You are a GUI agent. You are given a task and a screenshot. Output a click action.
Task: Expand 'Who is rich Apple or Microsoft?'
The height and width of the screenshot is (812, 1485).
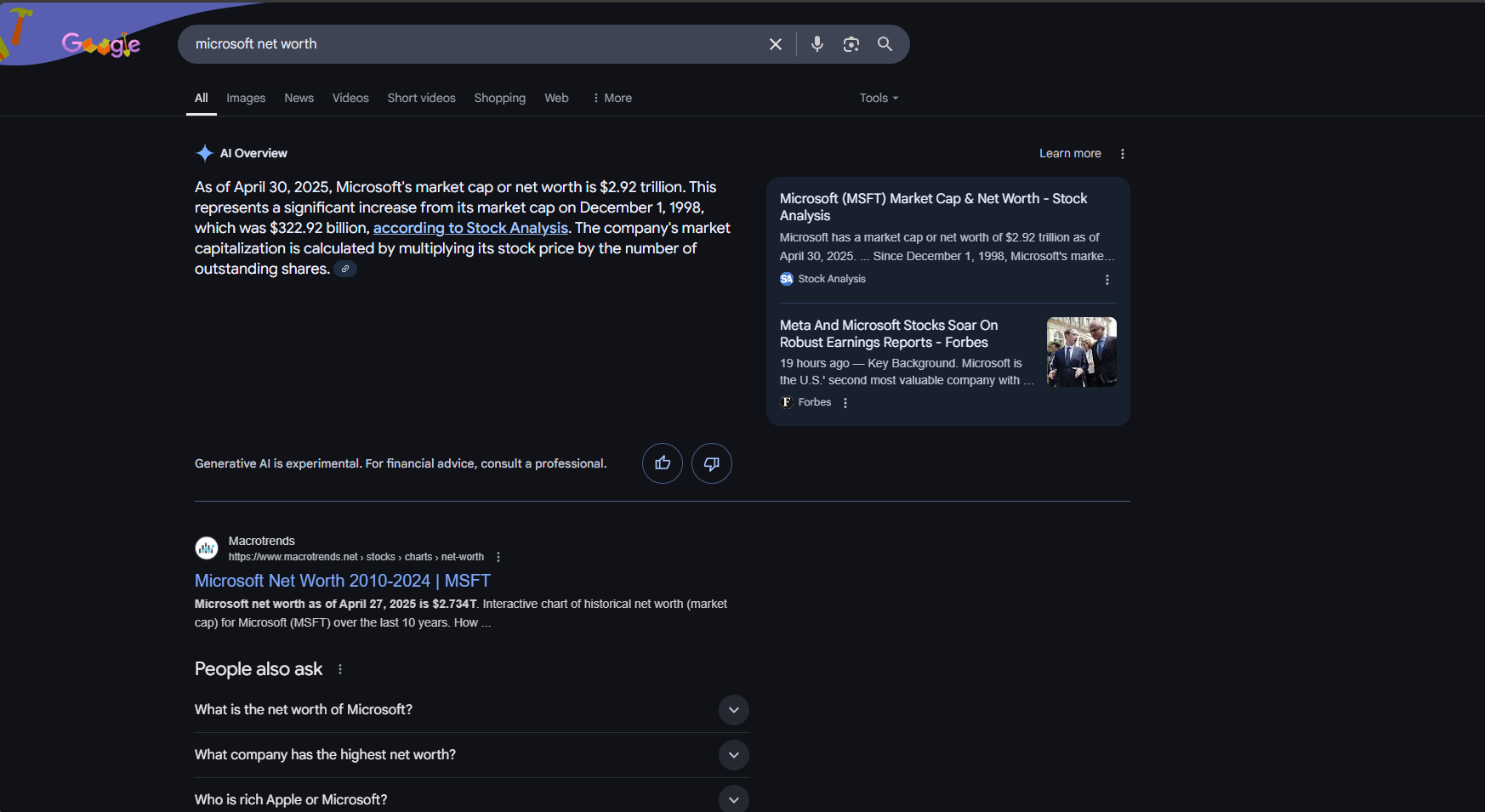472,798
